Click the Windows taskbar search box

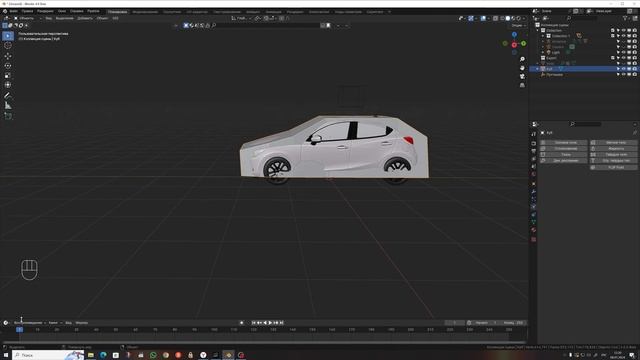click(48, 355)
